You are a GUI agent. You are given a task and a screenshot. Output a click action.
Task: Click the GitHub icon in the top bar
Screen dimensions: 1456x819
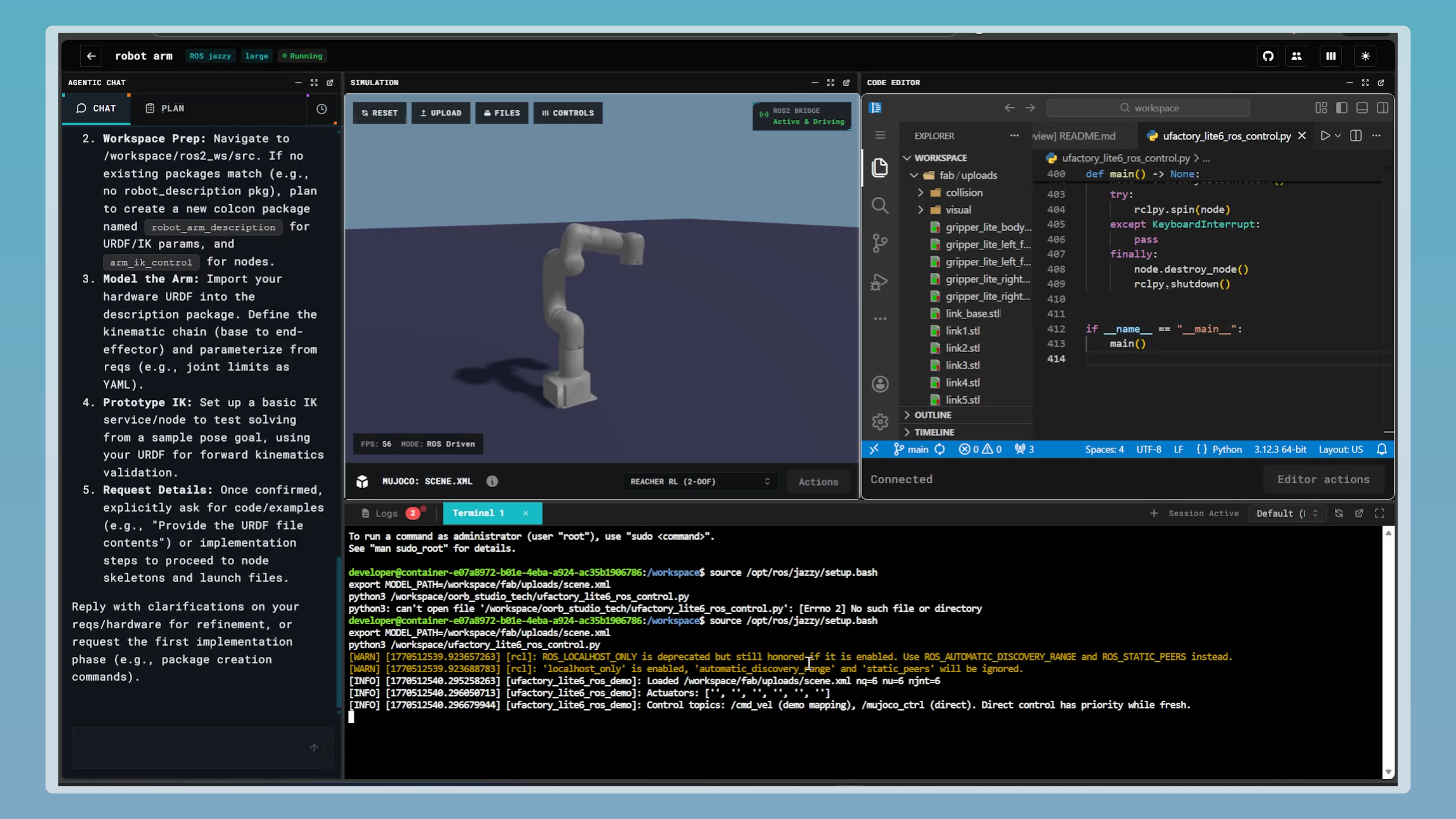coord(1268,56)
